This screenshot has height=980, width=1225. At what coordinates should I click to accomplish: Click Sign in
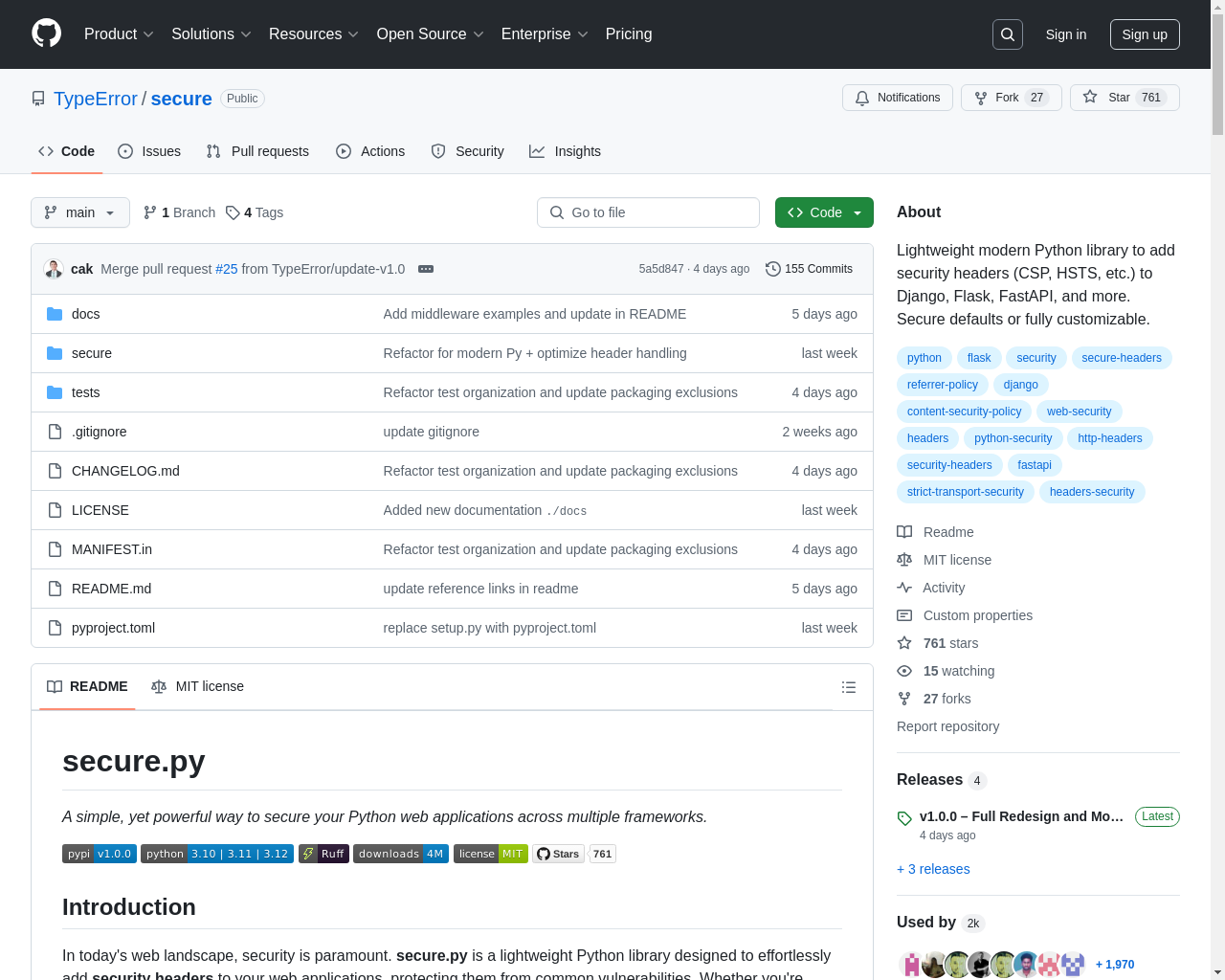1066,34
